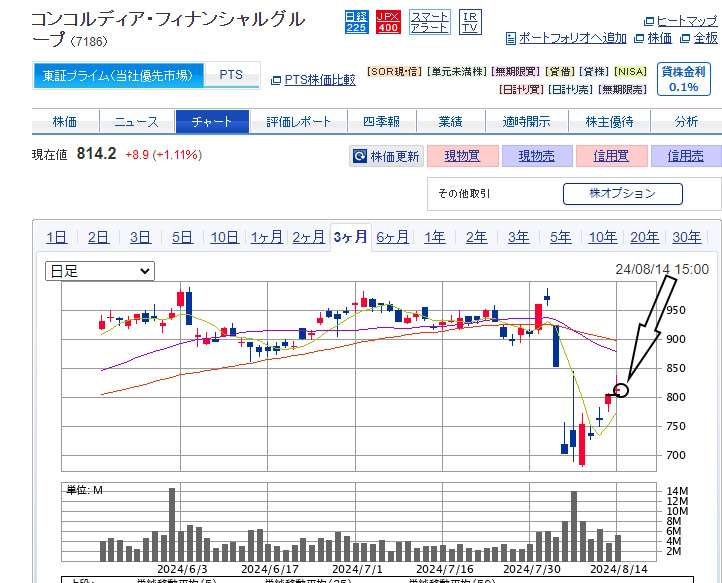Click the [NISA] tag label
This screenshot has width=722, height=583.
coord(631,72)
